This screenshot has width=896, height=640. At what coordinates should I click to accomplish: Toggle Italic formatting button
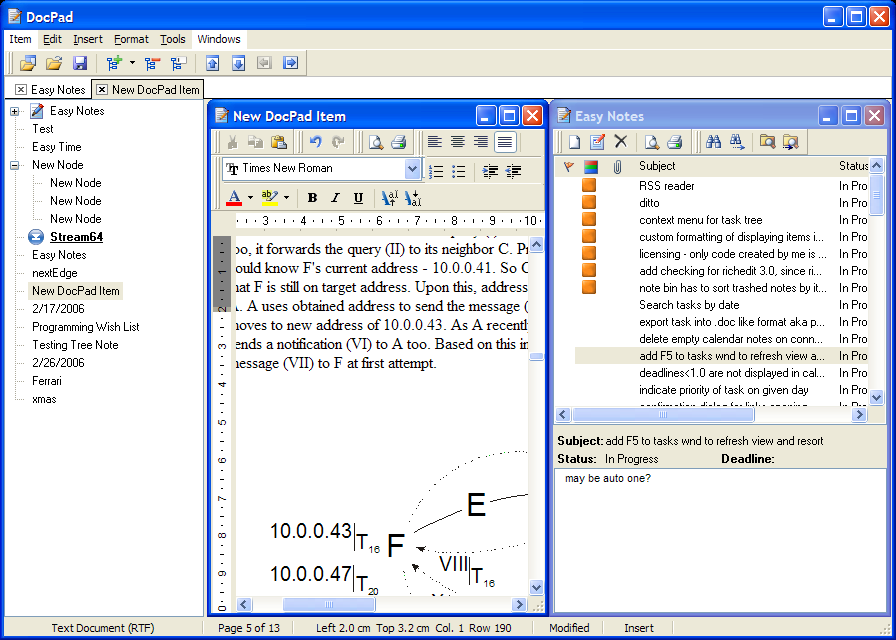coord(335,198)
